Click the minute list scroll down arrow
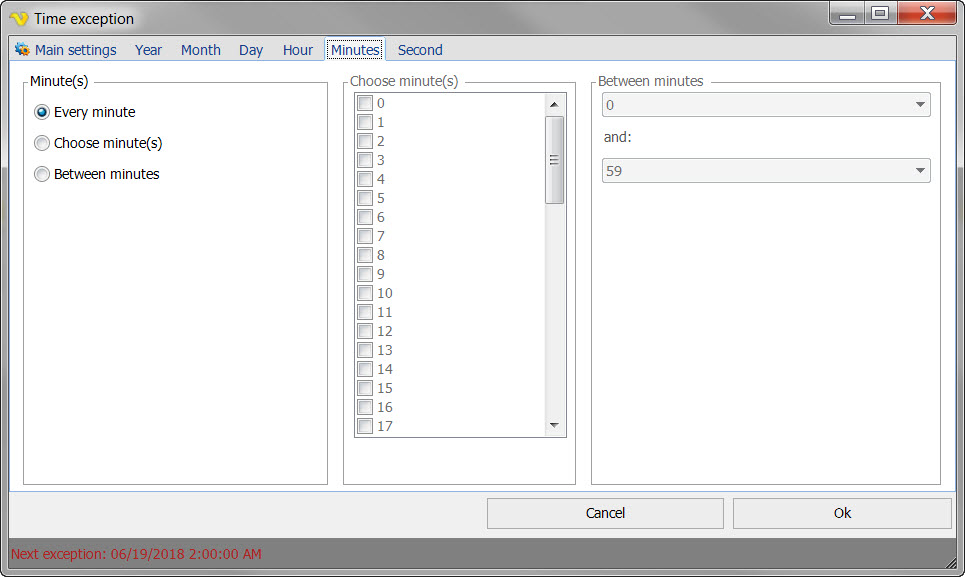Viewport: 965px width, 577px height. (555, 426)
